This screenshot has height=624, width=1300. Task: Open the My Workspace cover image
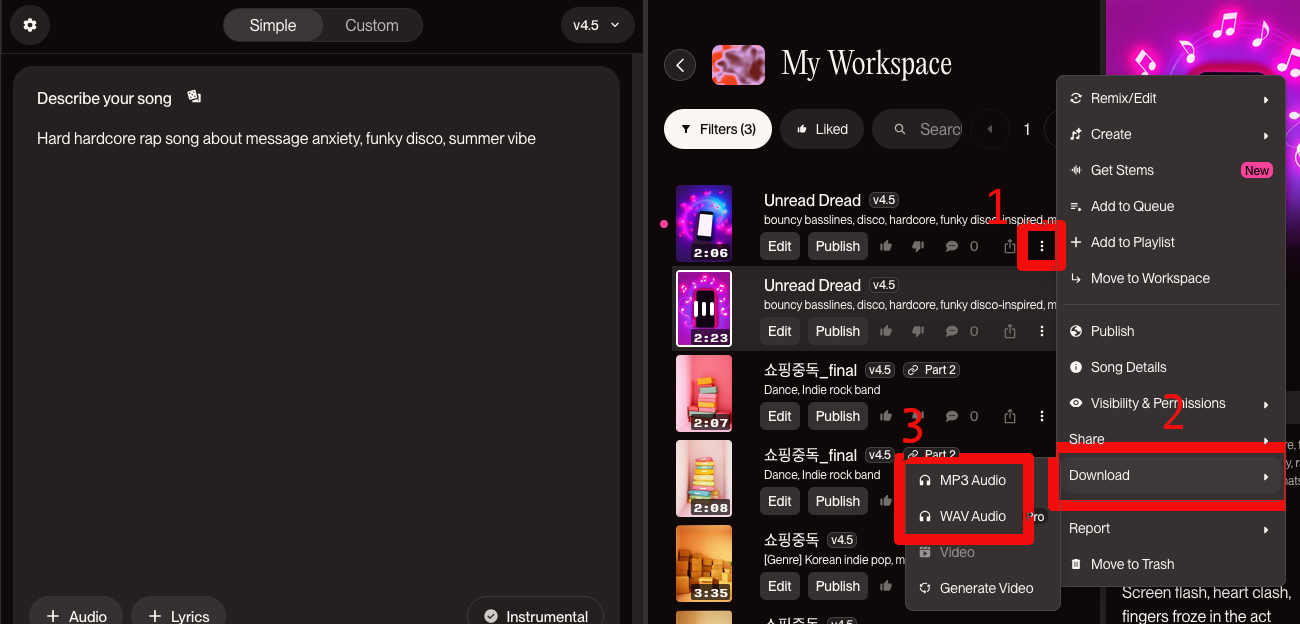[x=738, y=66]
